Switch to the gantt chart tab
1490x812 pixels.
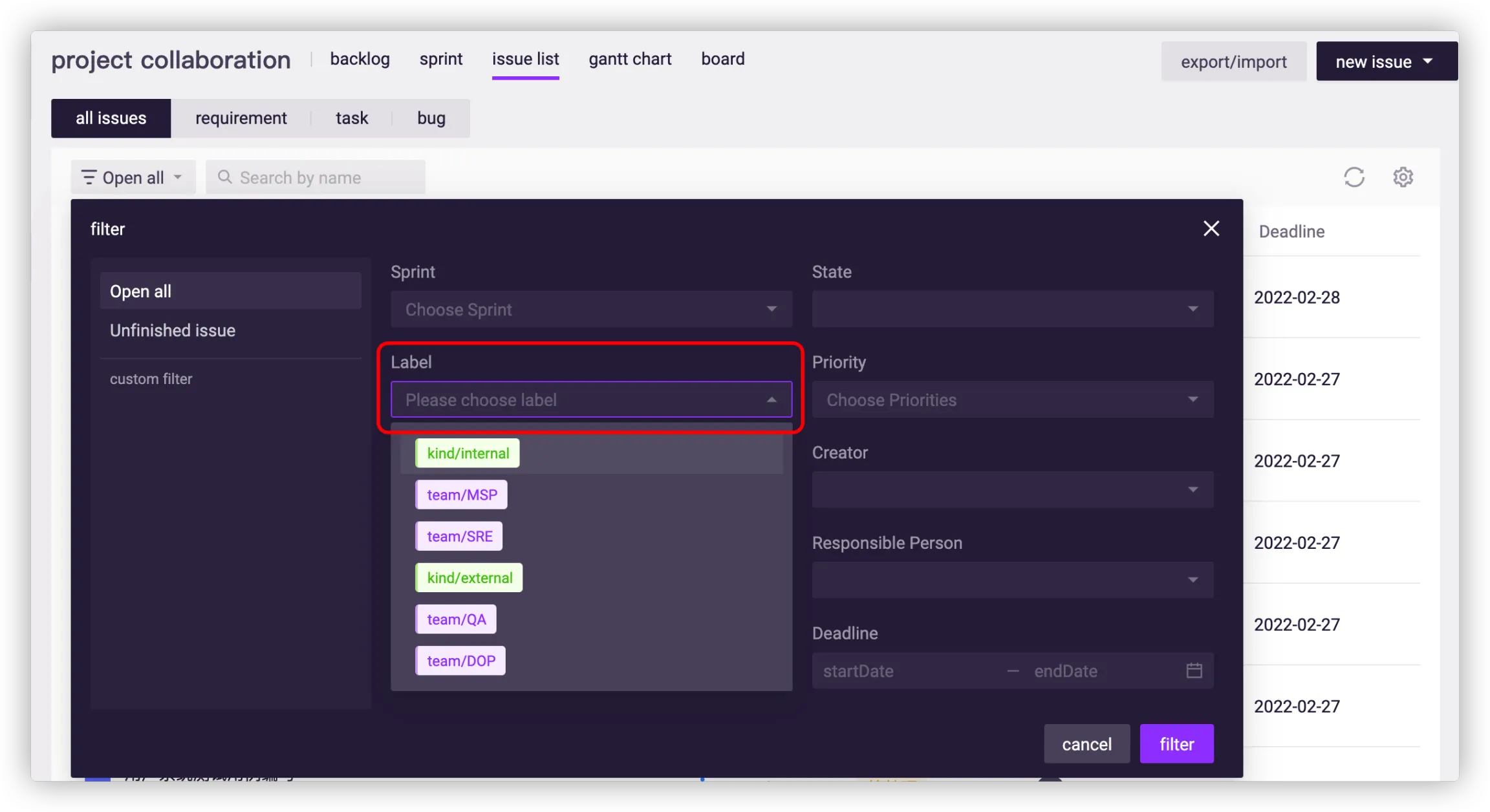click(629, 59)
